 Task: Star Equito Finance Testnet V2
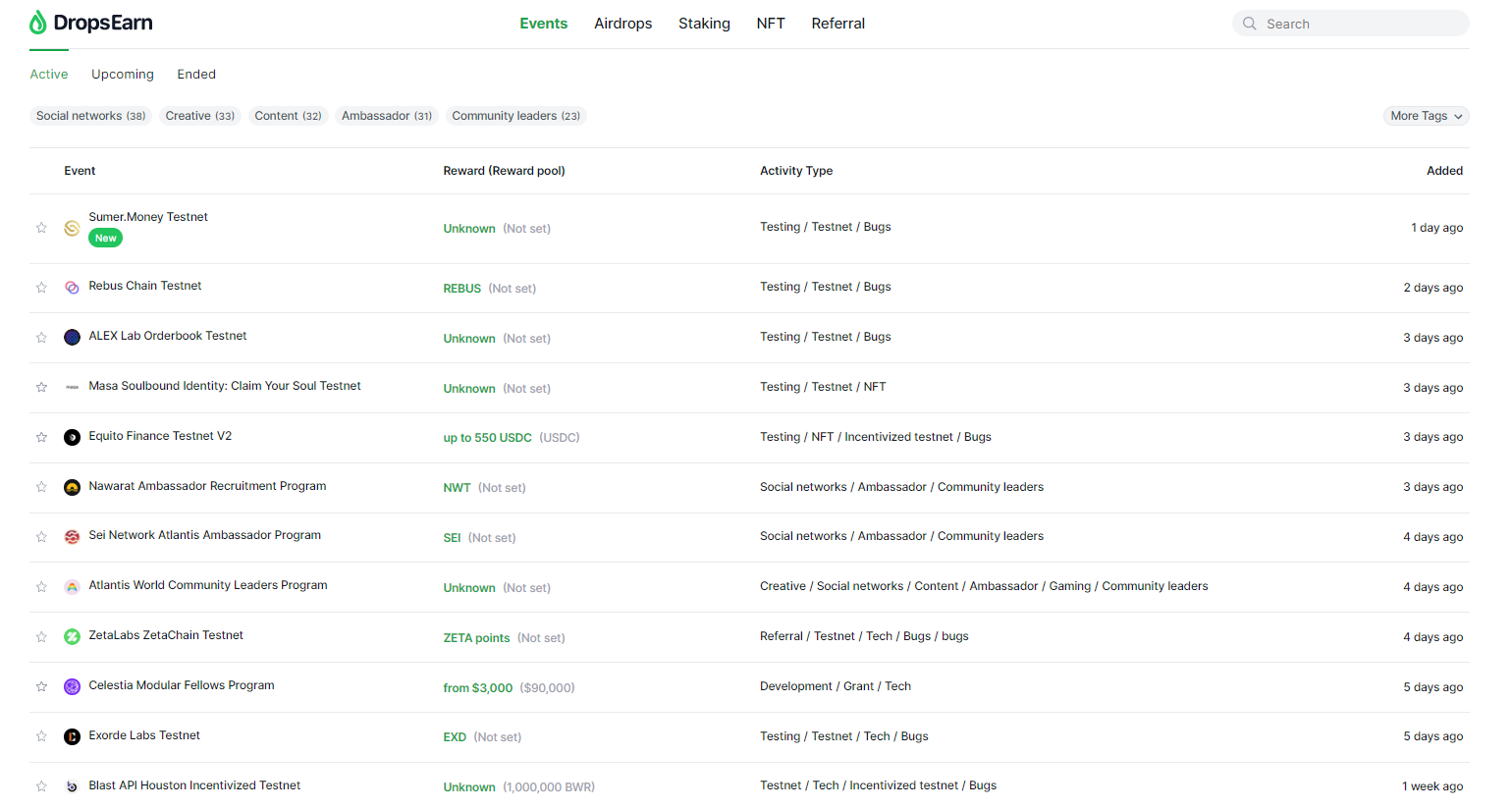point(41,438)
